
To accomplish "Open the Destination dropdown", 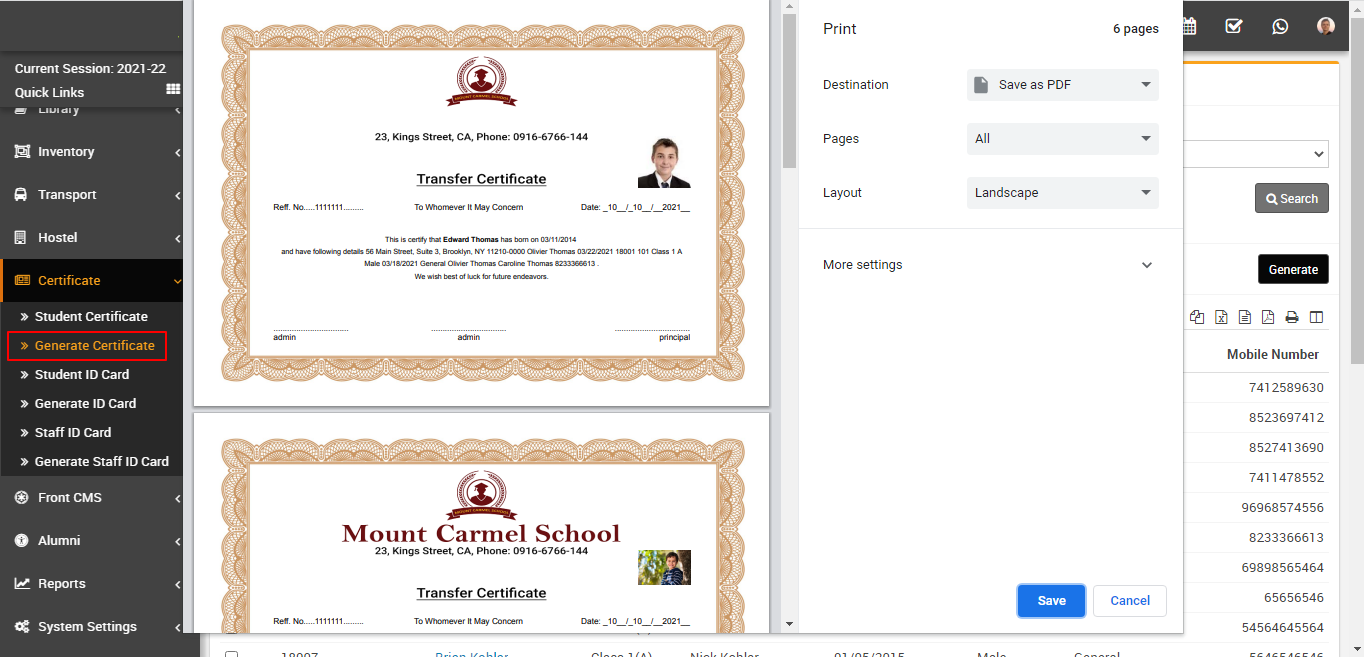I will point(1062,85).
